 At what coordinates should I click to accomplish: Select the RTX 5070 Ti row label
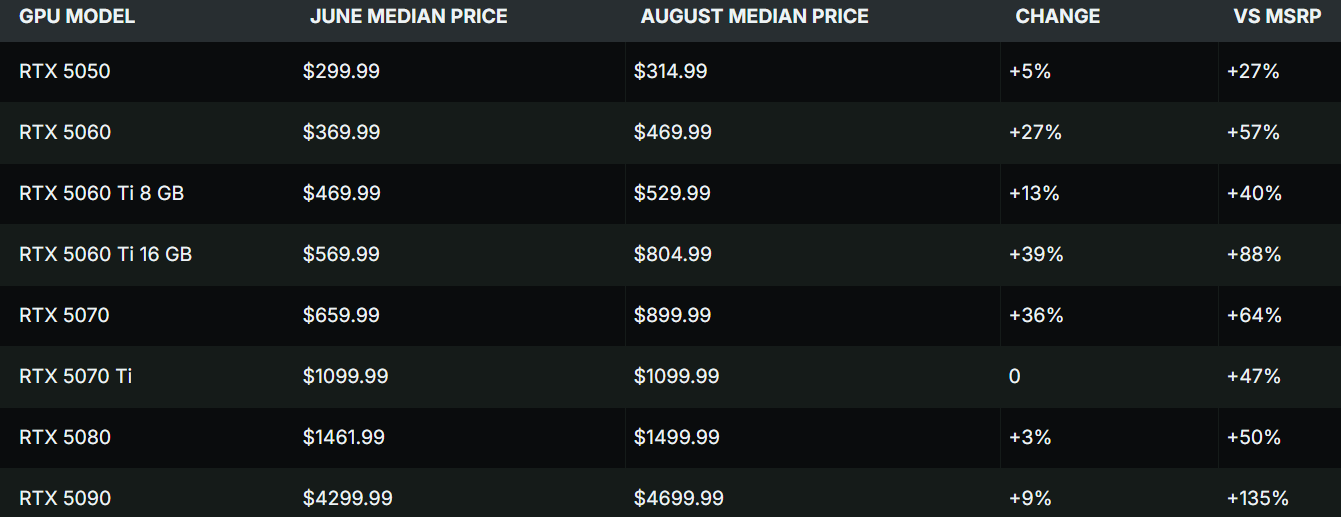(75, 376)
